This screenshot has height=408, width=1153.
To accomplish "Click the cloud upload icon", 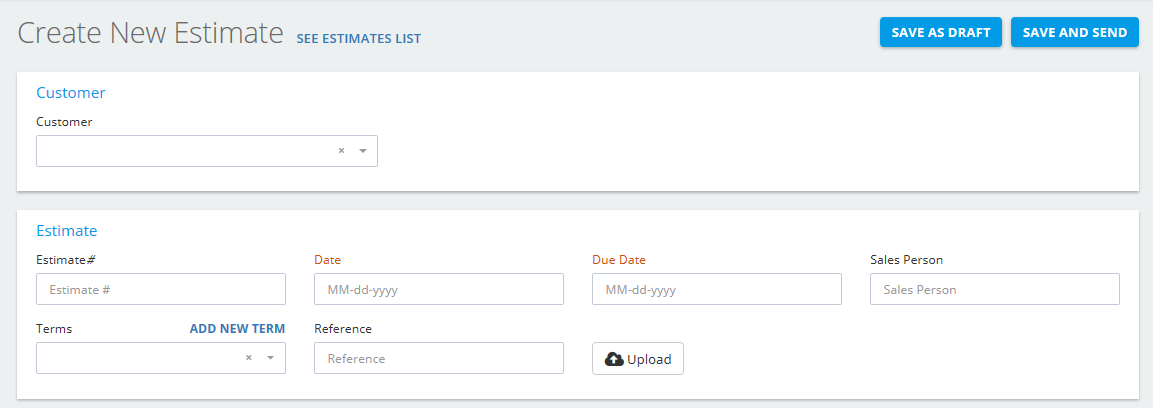I will tap(614, 359).
